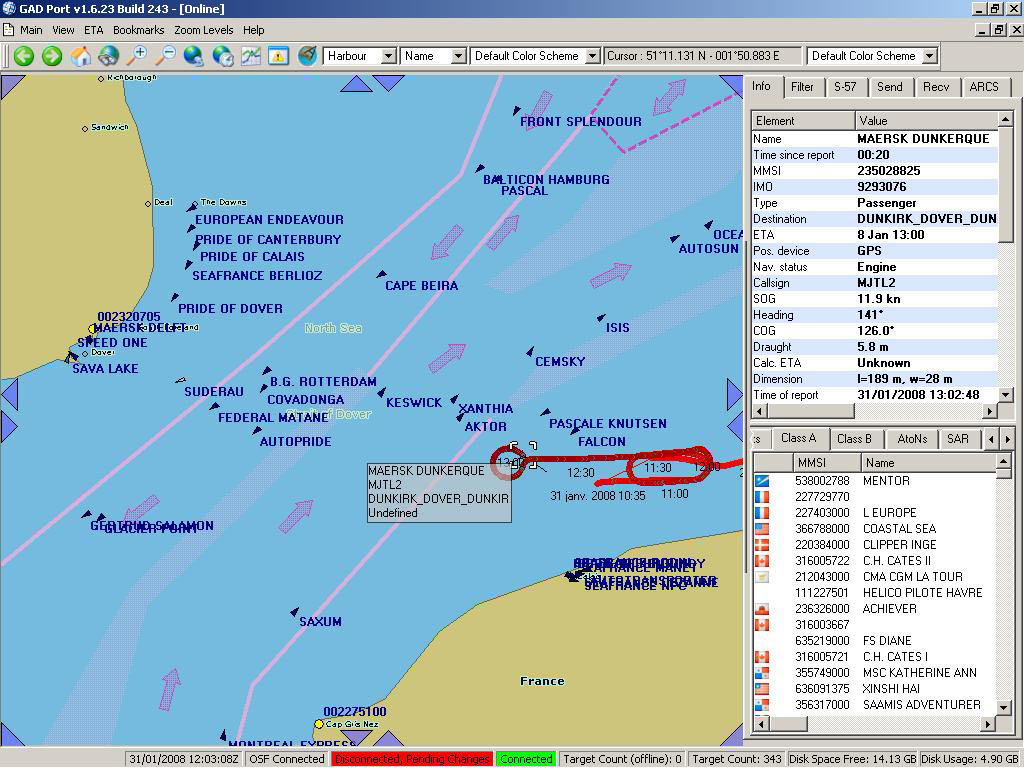
Task: Click the chart graph toolbar icon
Action: point(251,56)
